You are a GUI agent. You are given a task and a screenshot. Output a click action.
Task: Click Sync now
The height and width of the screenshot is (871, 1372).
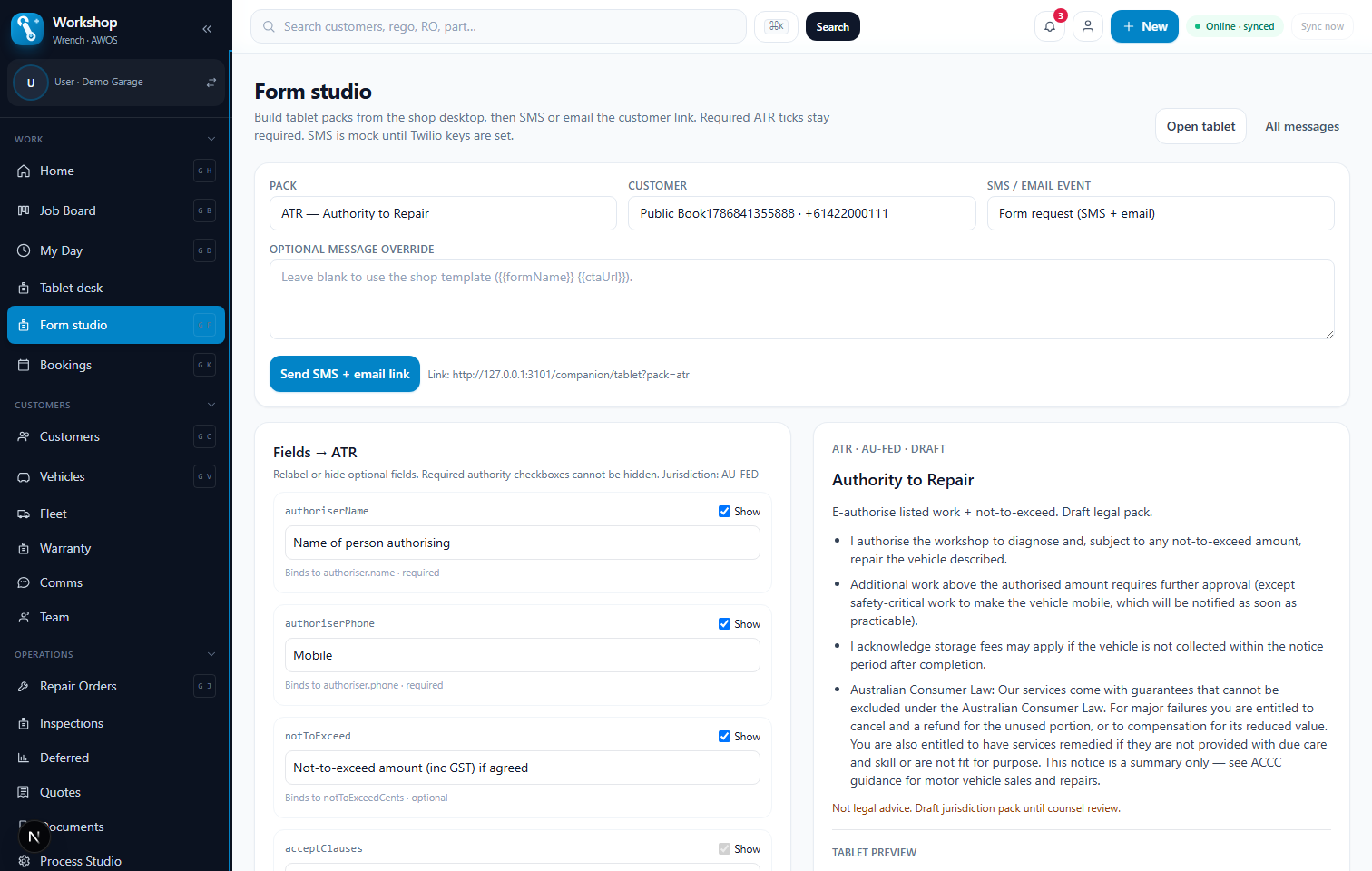pos(1321,26)
